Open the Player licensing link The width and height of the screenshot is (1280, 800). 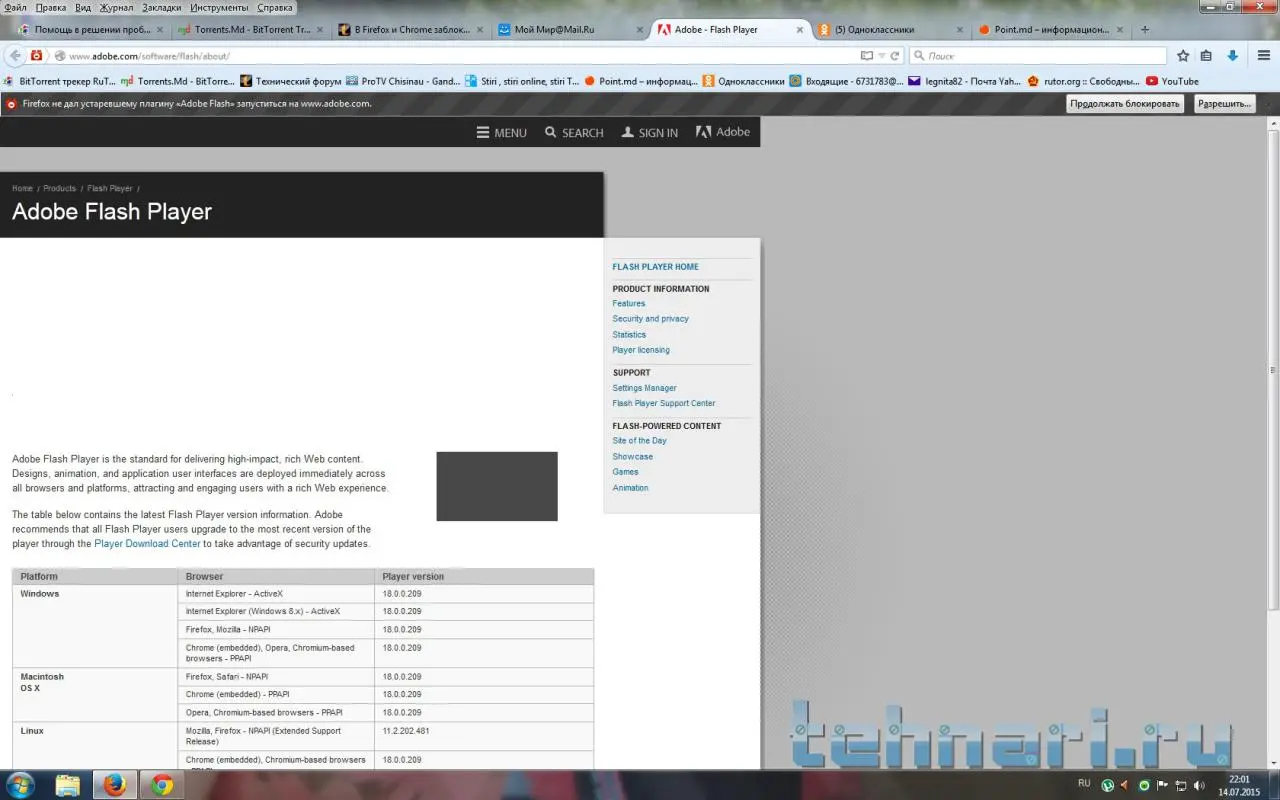pos(641,350)
